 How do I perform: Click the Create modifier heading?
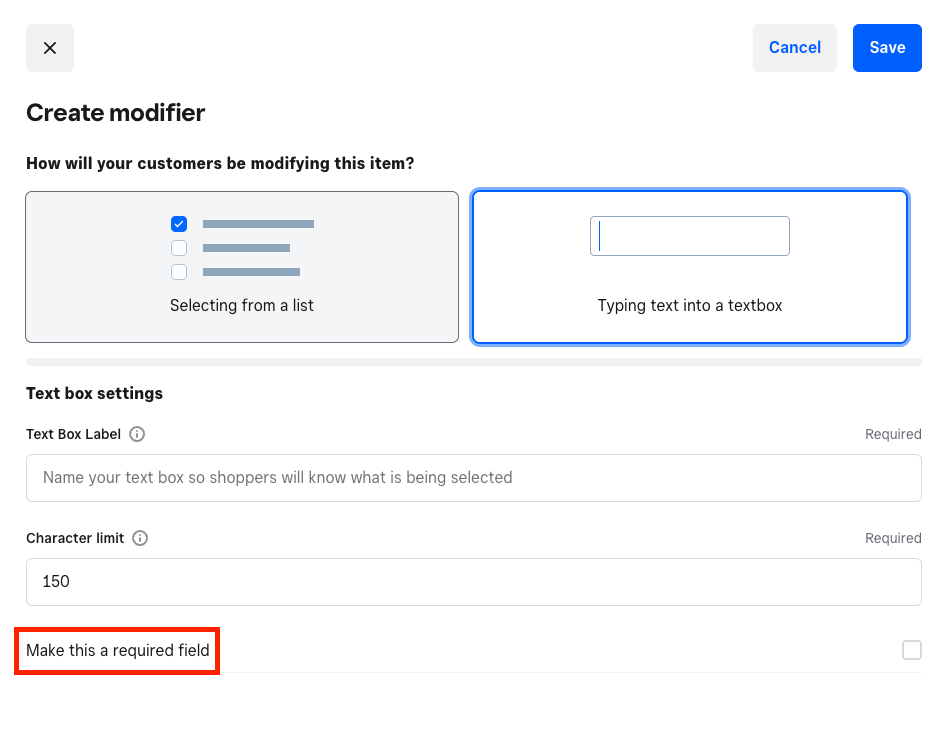115,113
